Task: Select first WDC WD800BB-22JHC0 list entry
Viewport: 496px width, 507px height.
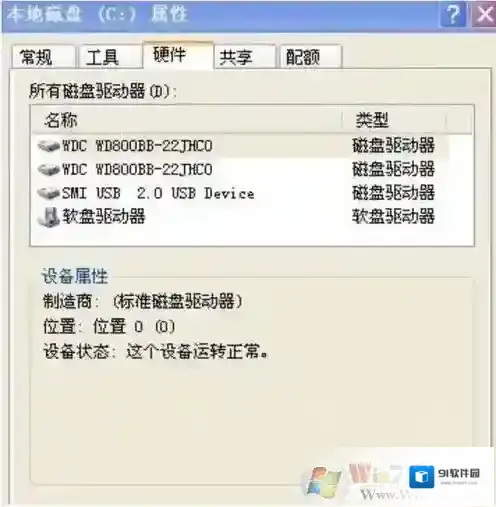Action: pos(137,146)
